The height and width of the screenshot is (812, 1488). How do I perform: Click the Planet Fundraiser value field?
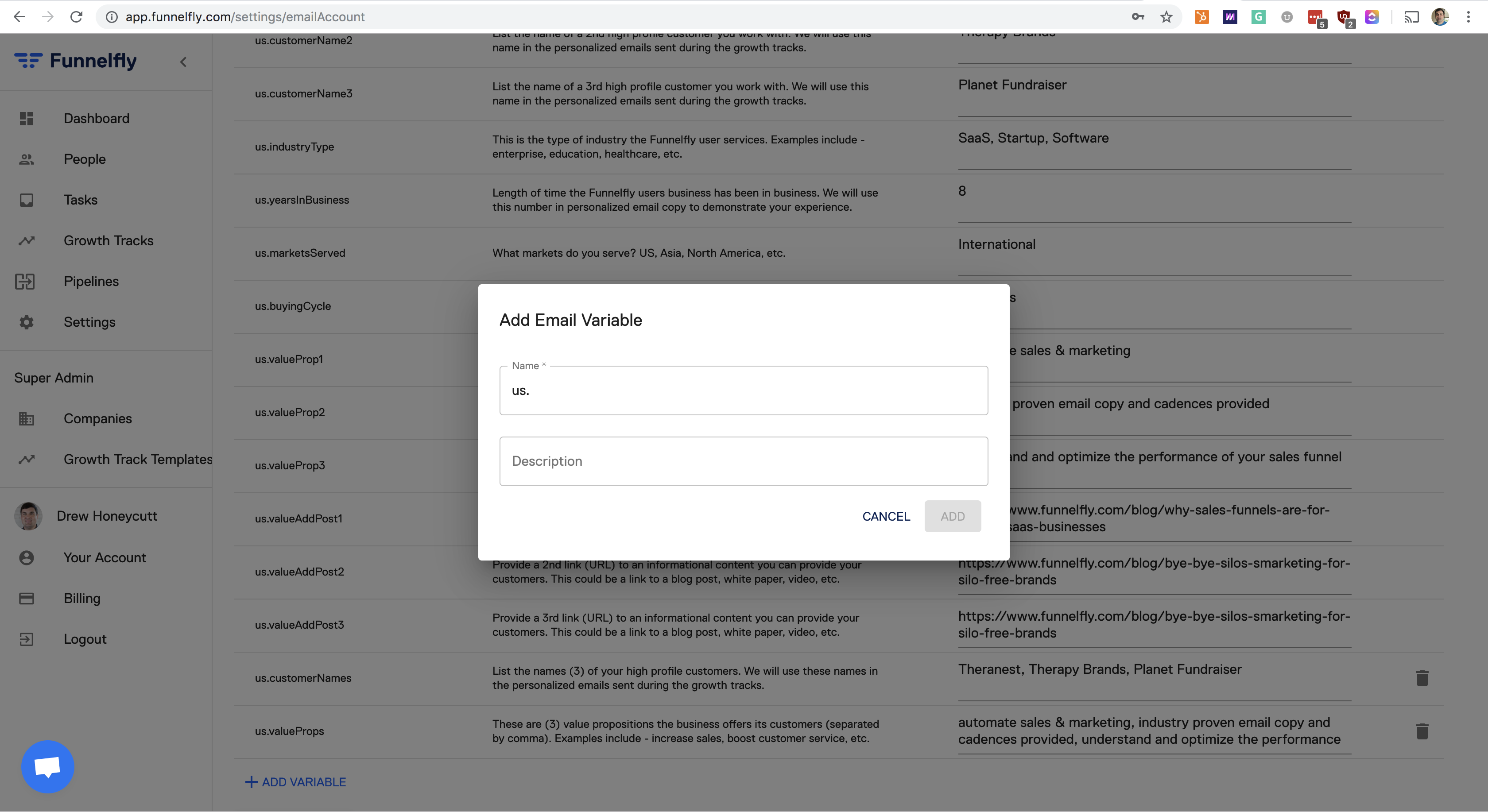click(x=1154, y=95)
